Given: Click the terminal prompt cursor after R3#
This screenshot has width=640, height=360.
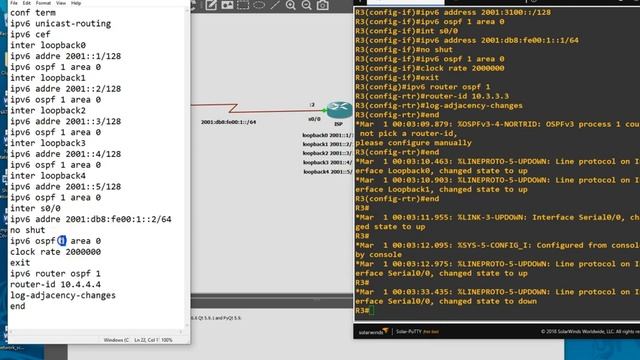Looking at the screenshot, I should (372, 311).
